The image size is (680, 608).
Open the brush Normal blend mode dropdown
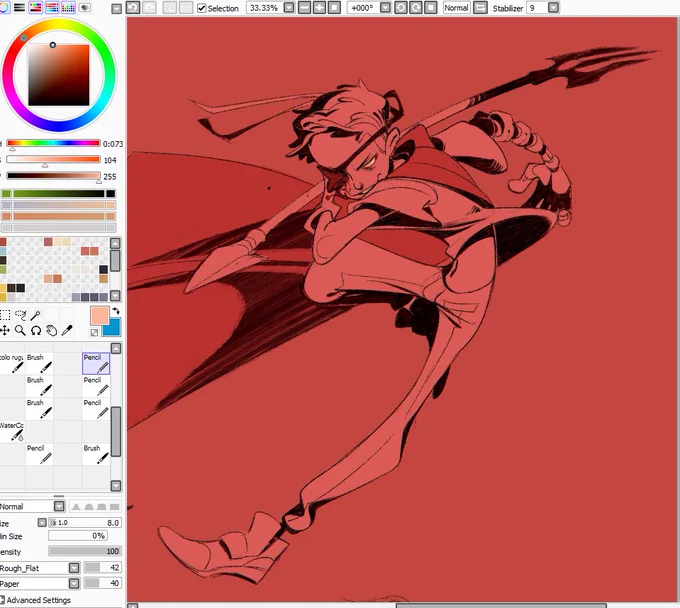click(x=59, y=506)
